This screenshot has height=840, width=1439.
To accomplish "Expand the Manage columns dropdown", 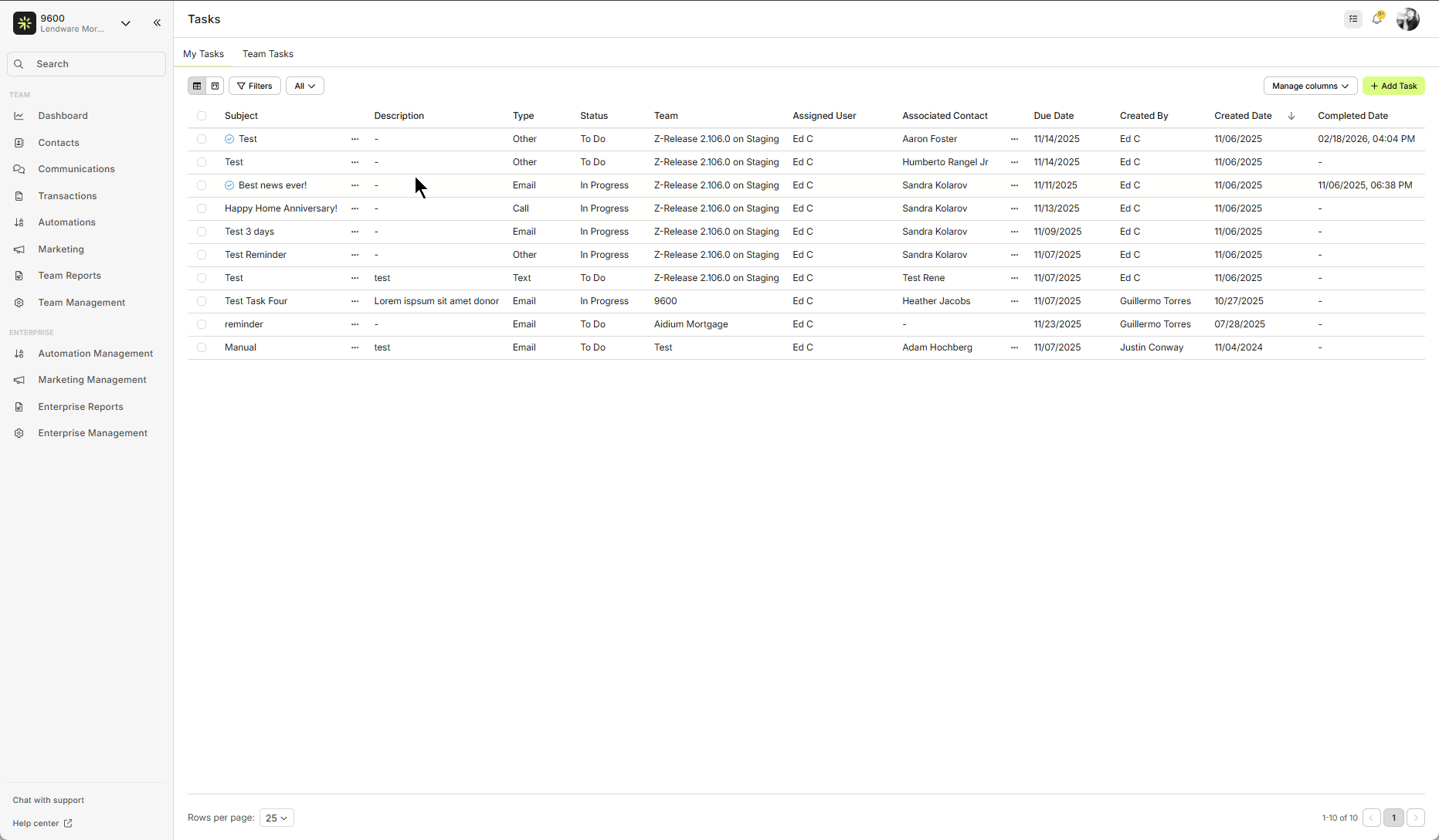I will coord(1310,86).
